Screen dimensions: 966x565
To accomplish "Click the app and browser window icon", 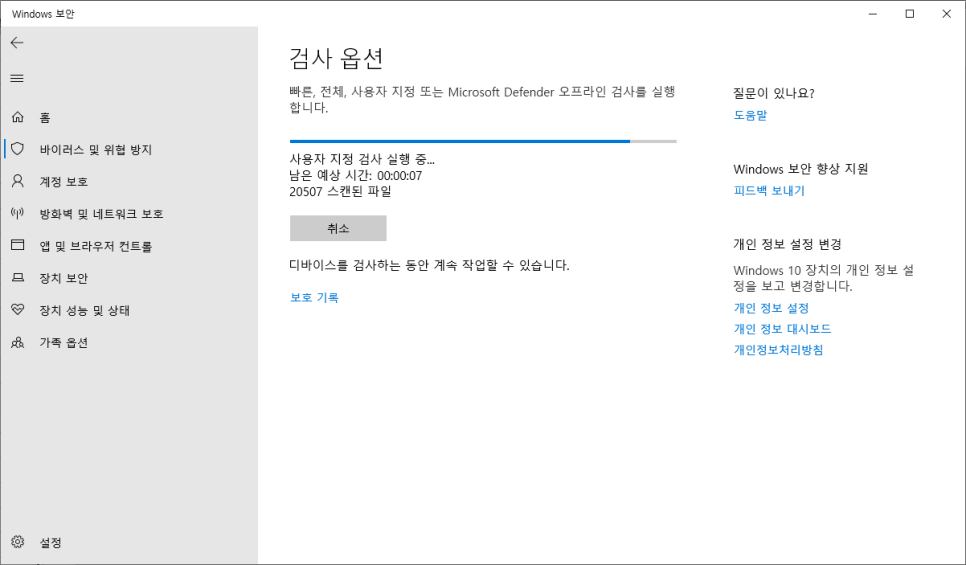I will pyautogui.click(x=18, y=245).
